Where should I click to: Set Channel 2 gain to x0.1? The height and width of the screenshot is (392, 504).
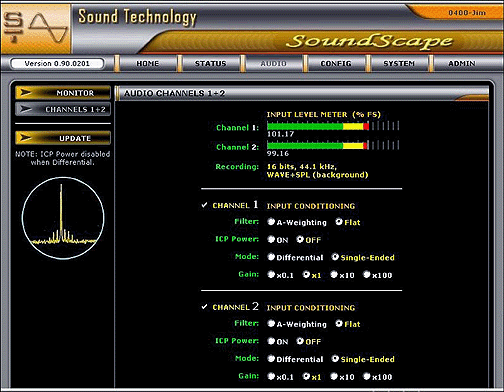(x=271, y=376)
